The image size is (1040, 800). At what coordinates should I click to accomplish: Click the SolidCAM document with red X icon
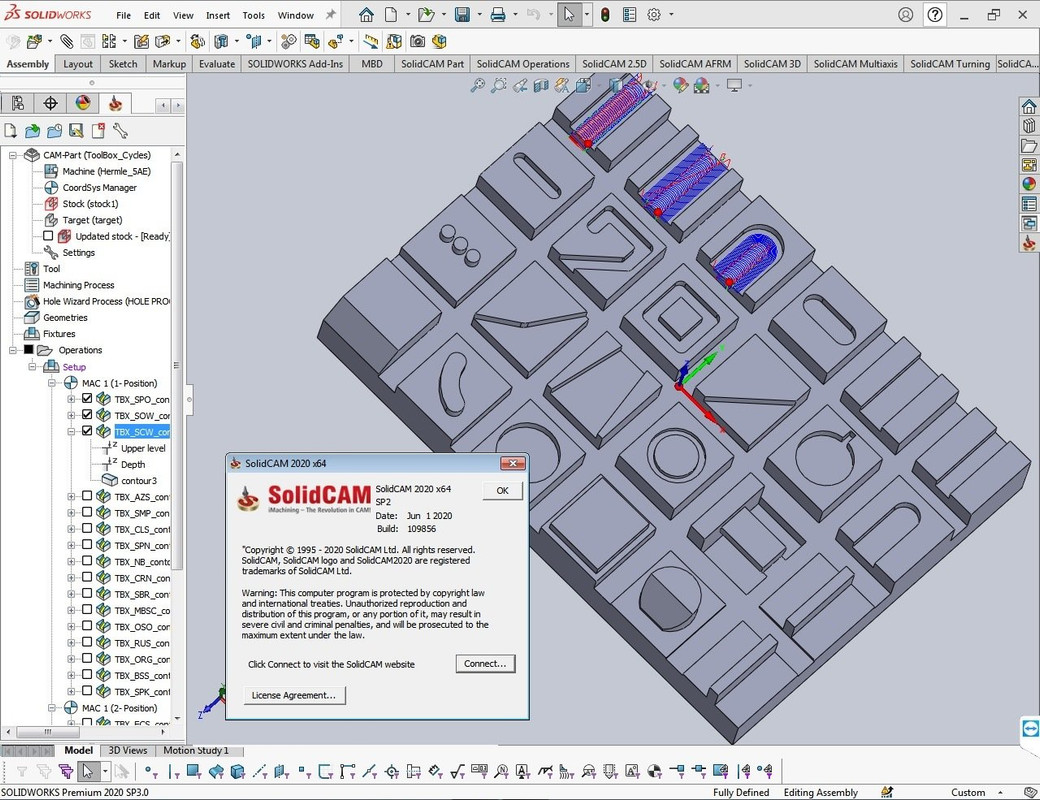point(98,131)
